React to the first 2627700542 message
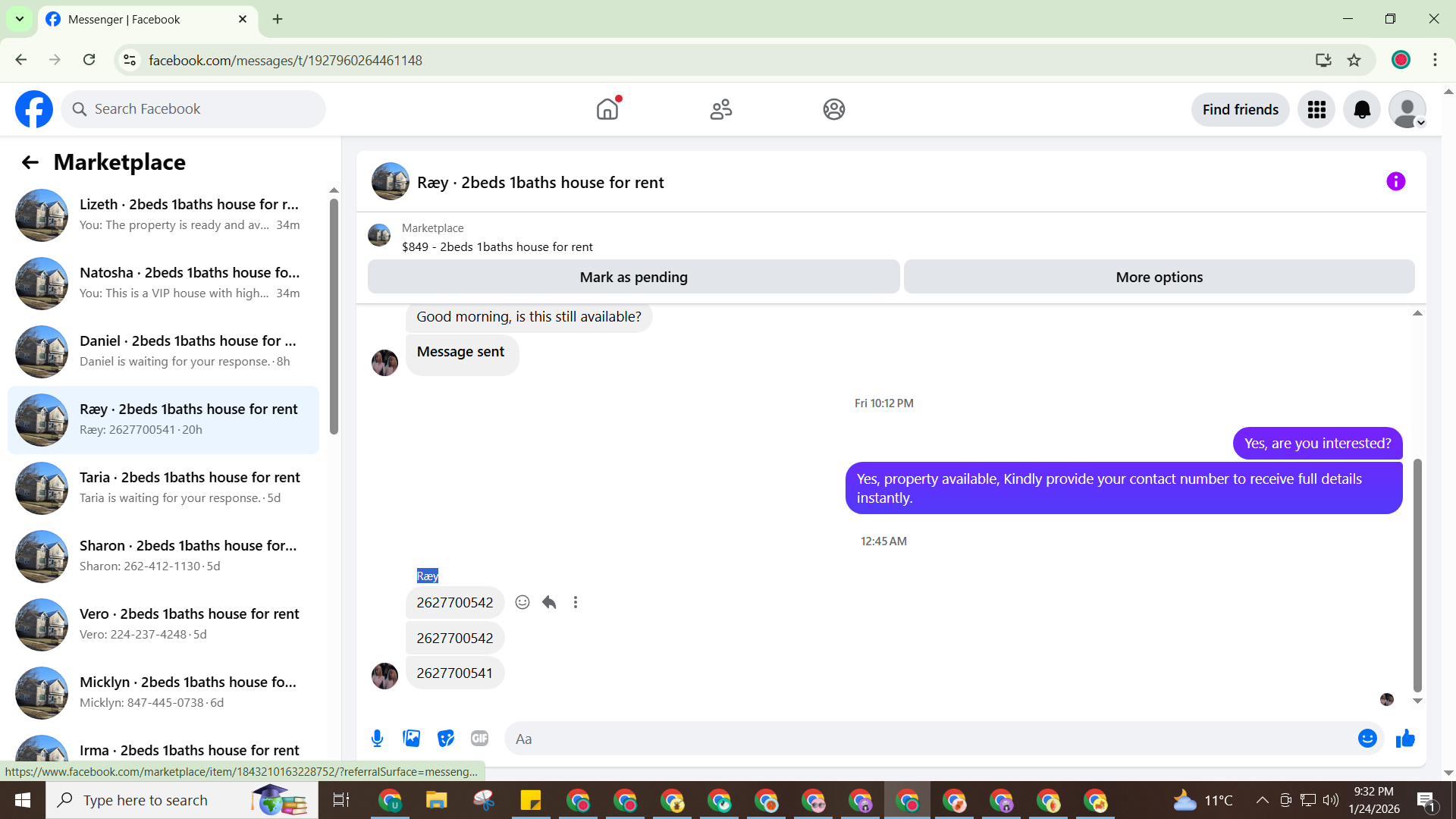Screen dimensions: 1456x819 (522, 602)
